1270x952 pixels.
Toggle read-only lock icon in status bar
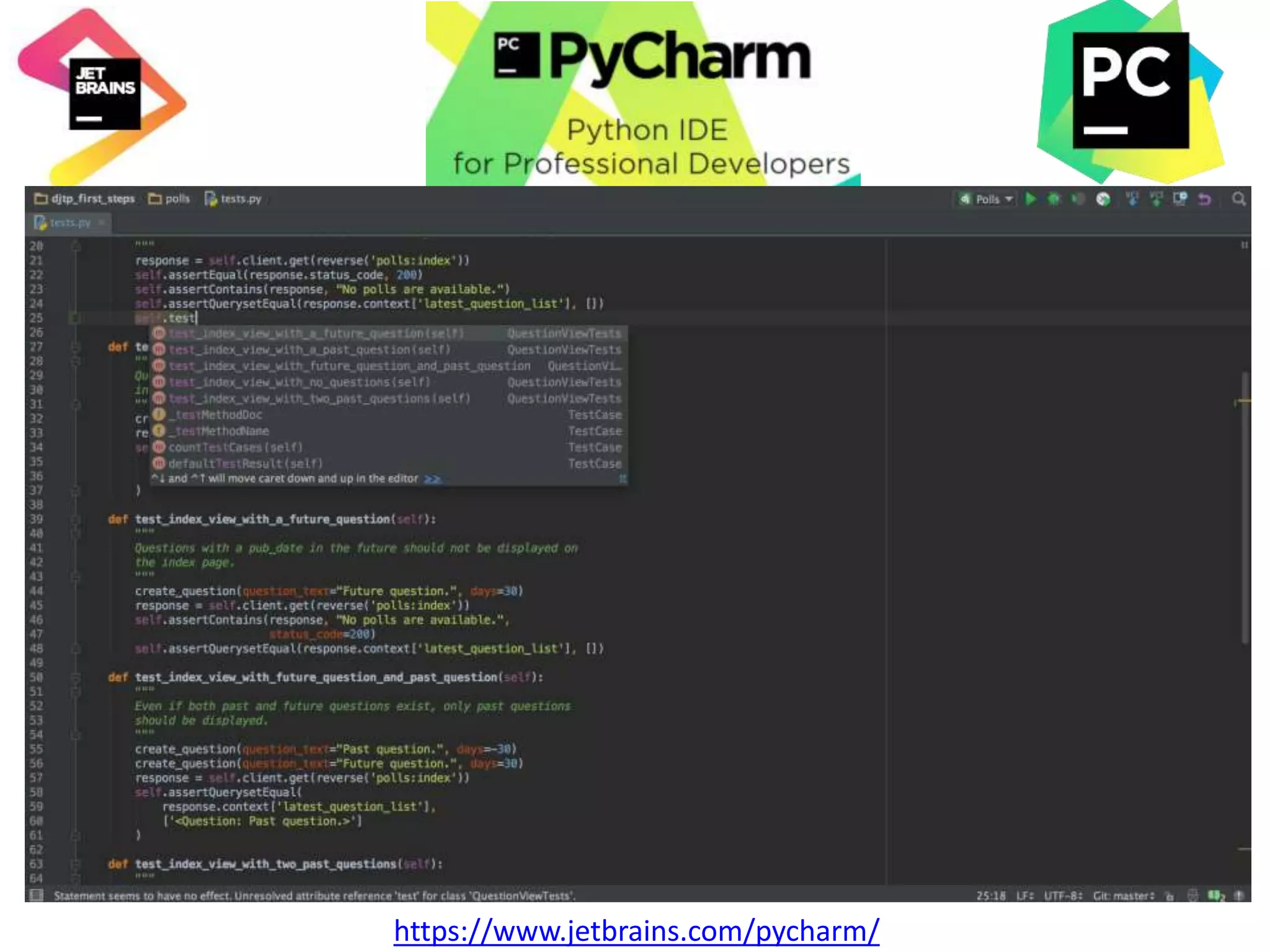pos(1170,896)
